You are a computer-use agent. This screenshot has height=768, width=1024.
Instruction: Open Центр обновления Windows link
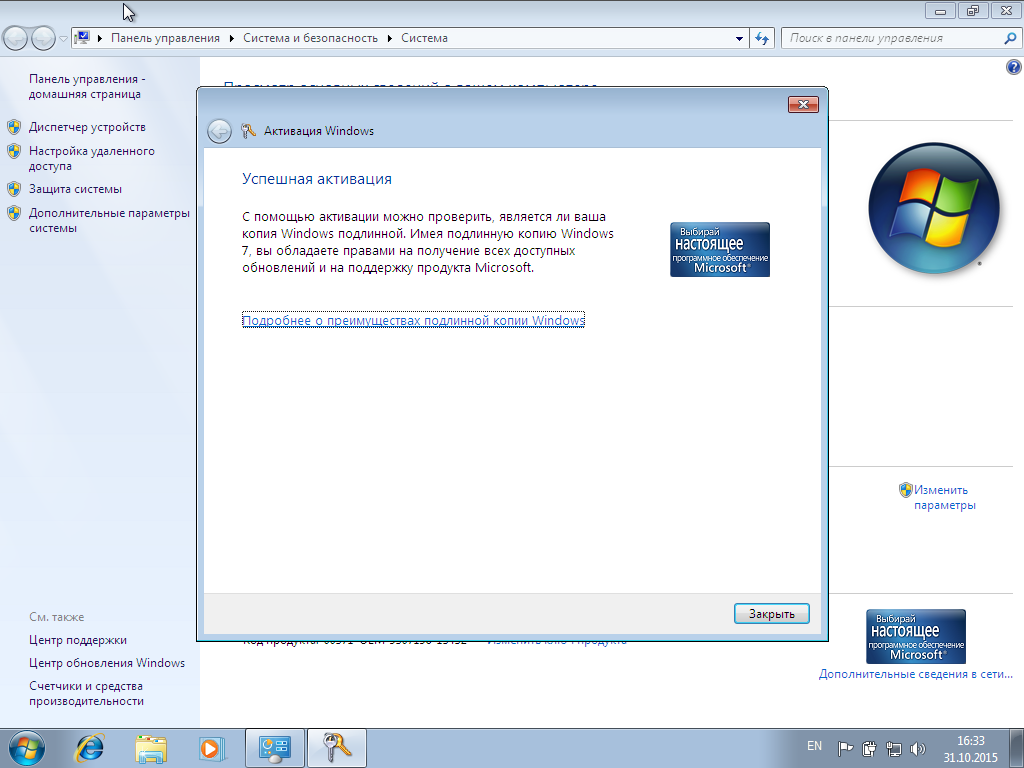pos(106,663)
